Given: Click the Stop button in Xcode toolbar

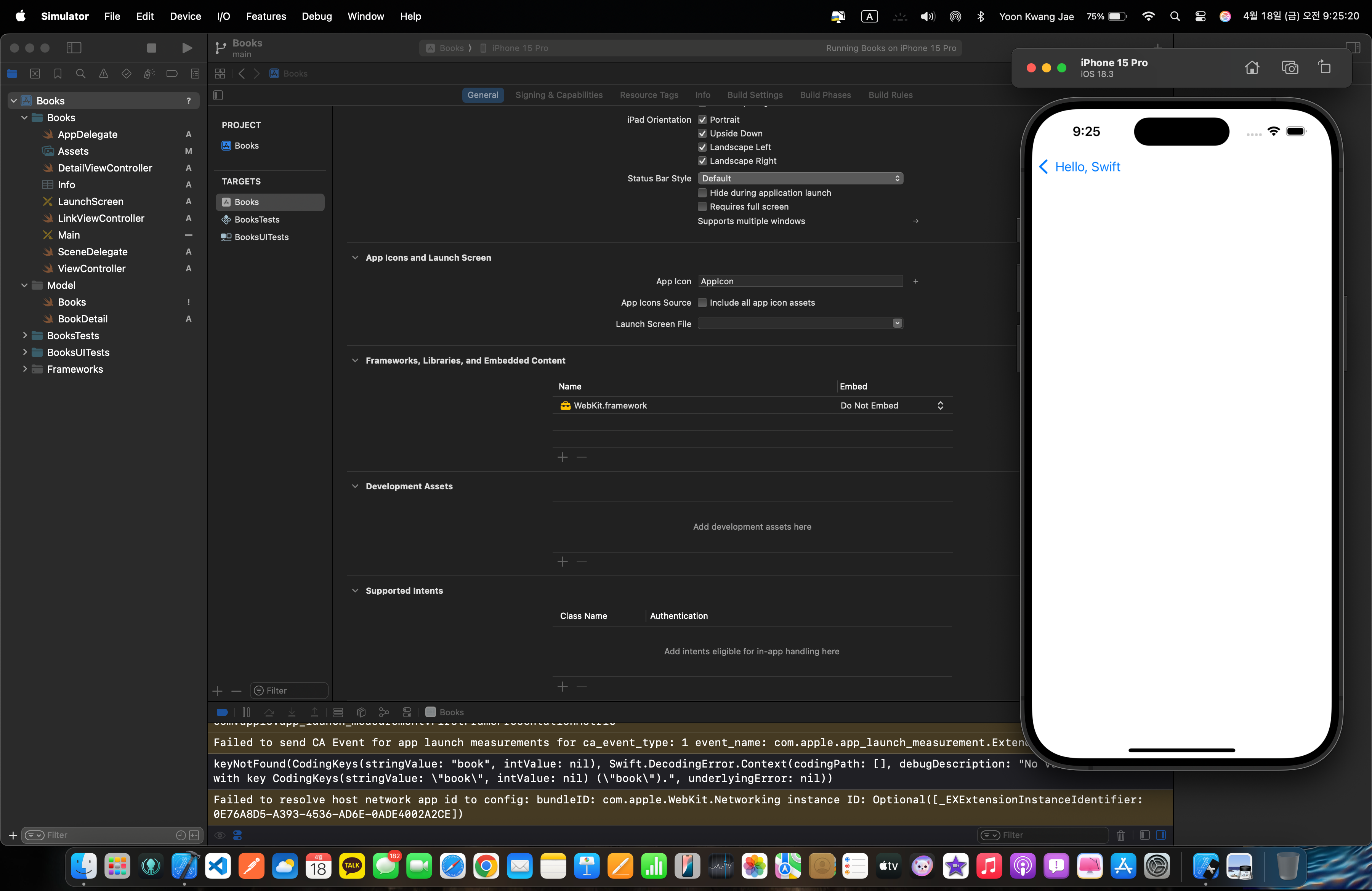Looking at the screenshot, I should (152, 48).
